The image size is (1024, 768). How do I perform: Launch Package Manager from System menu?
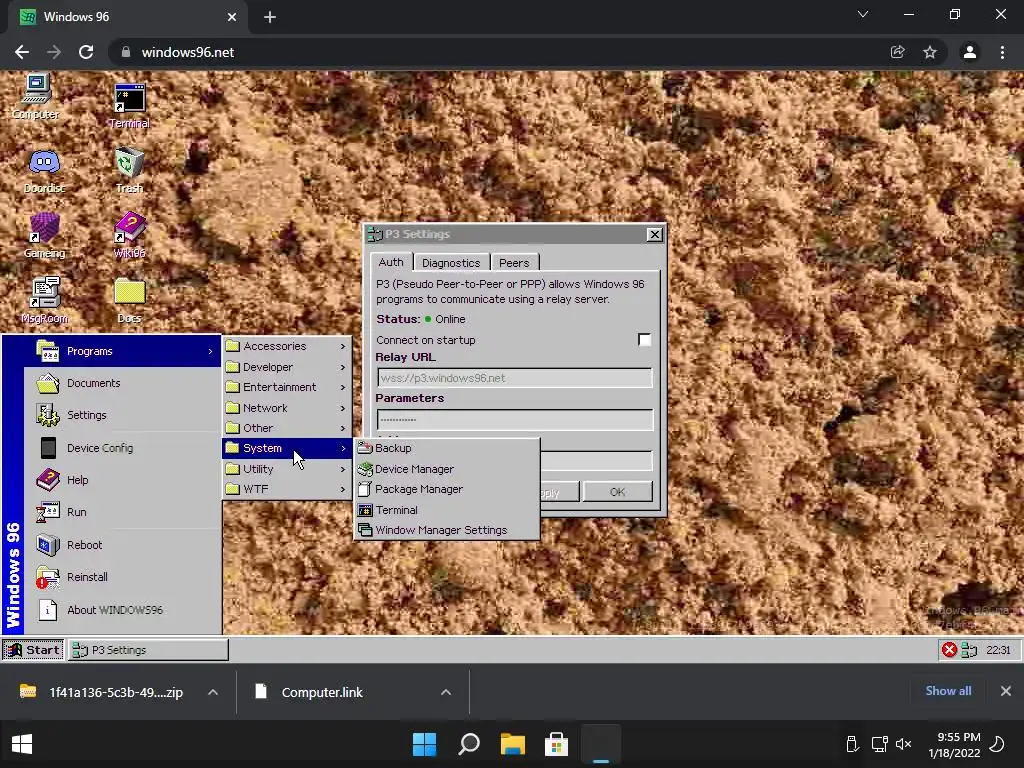tap(447, 489)
